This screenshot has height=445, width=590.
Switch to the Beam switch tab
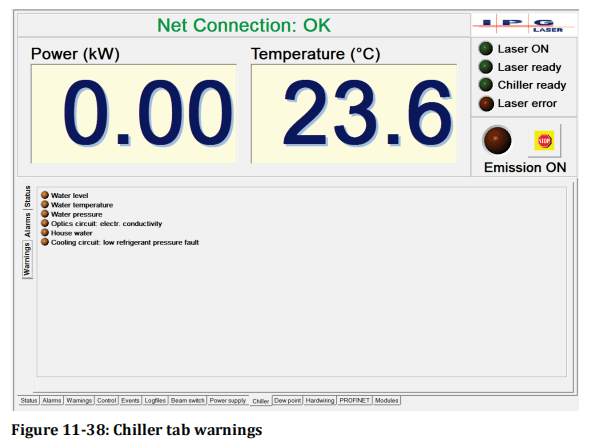[187, 401]
